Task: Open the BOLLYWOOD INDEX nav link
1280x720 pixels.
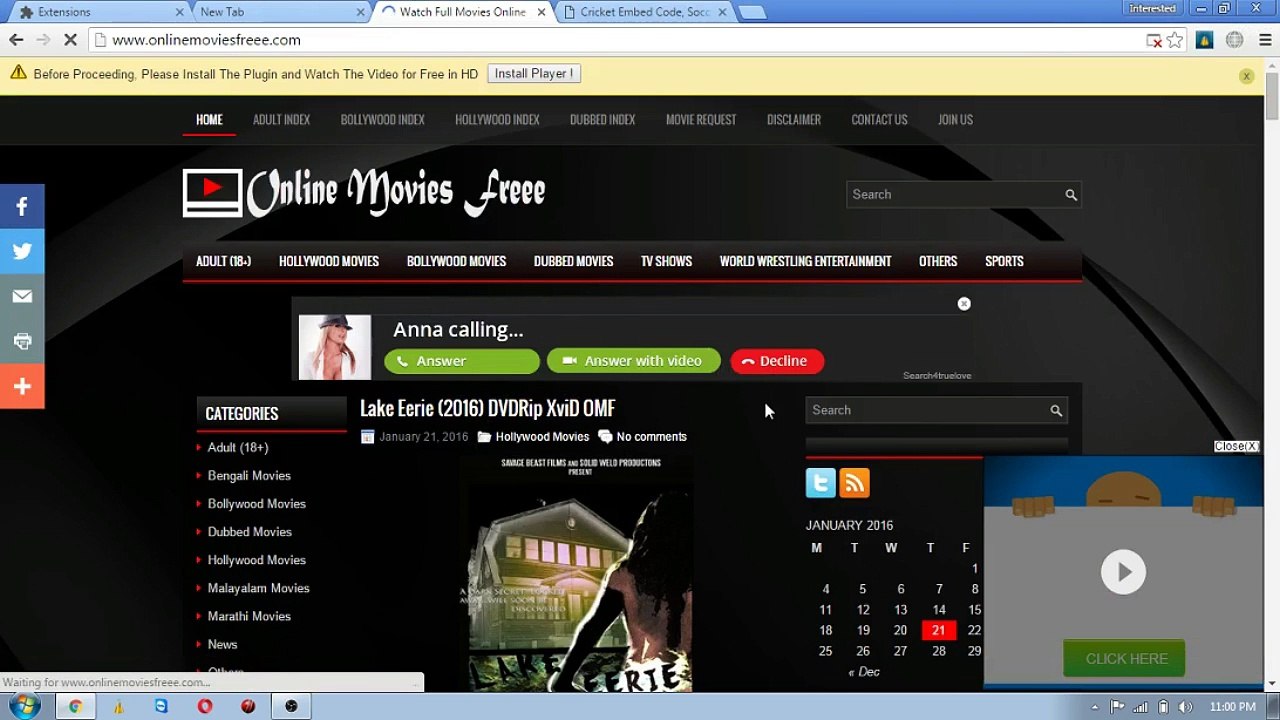Action: [x=382, y=119]
